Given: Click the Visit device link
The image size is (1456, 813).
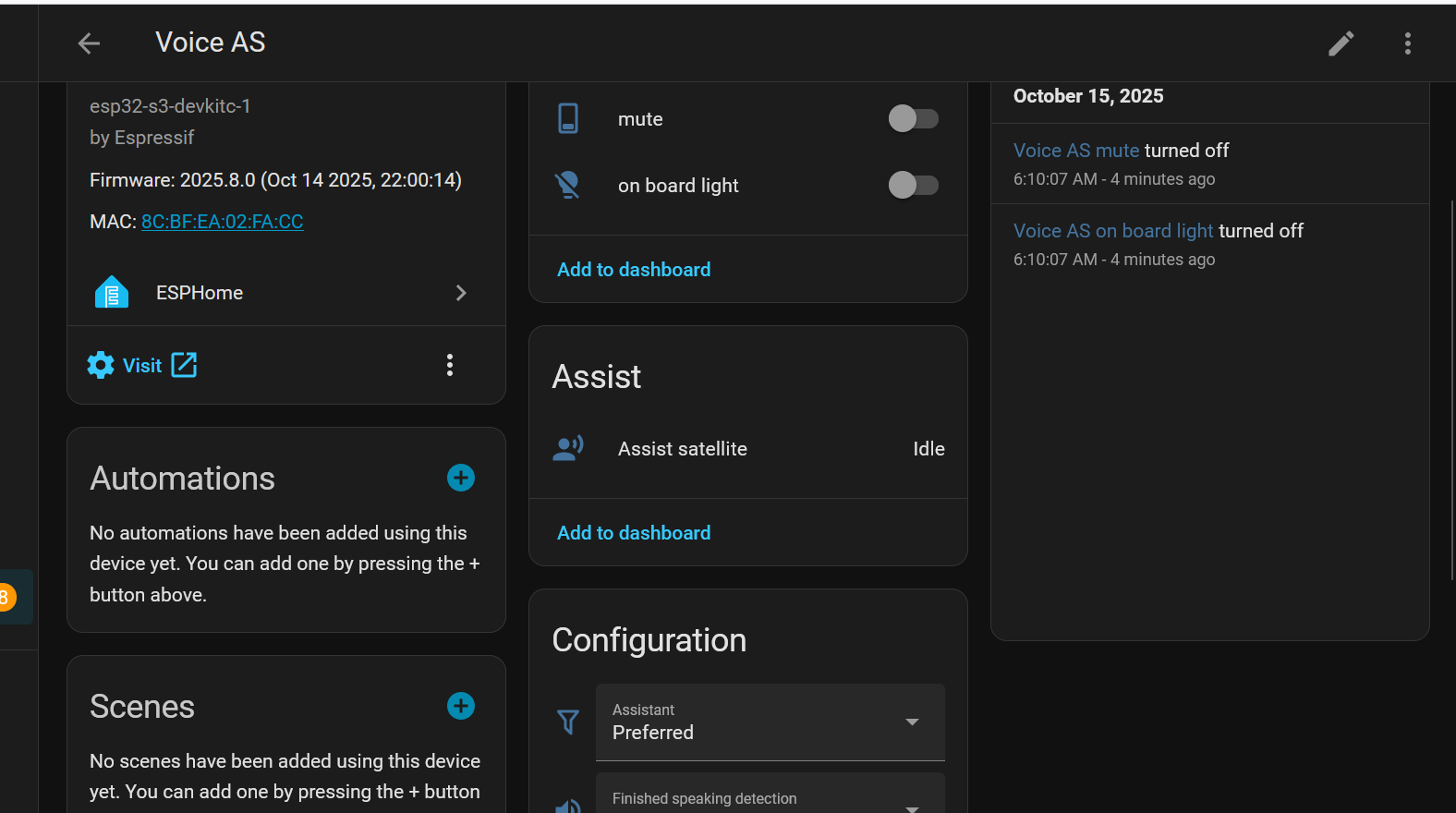Looking at the screenshot, I should [x=142, y=366].
